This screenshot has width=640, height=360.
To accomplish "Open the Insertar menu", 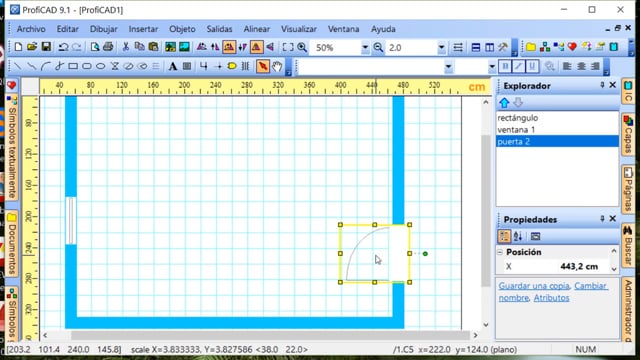I will 143,29.
